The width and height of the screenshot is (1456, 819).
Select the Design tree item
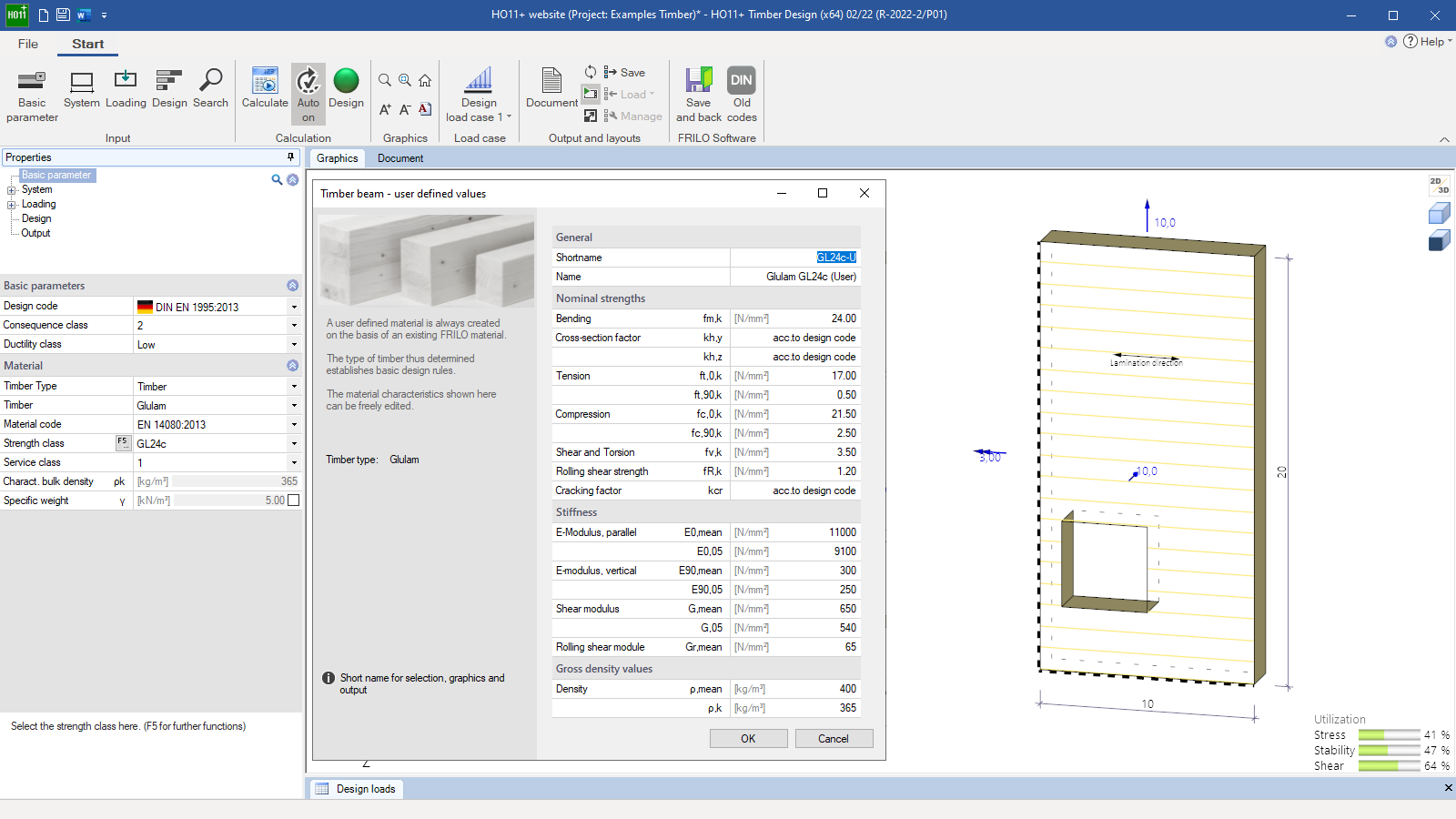pyautogui.click(x=36, y=218)
